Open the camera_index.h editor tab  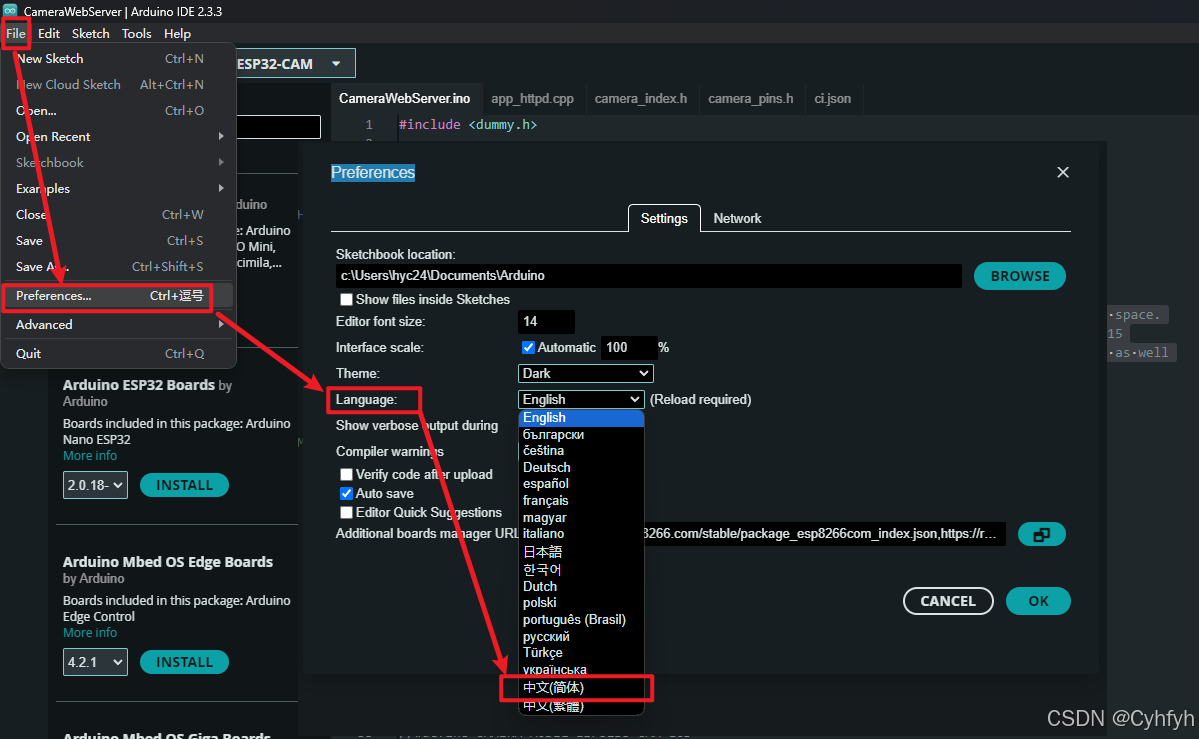pyautogui.click(x=641, y=99)
